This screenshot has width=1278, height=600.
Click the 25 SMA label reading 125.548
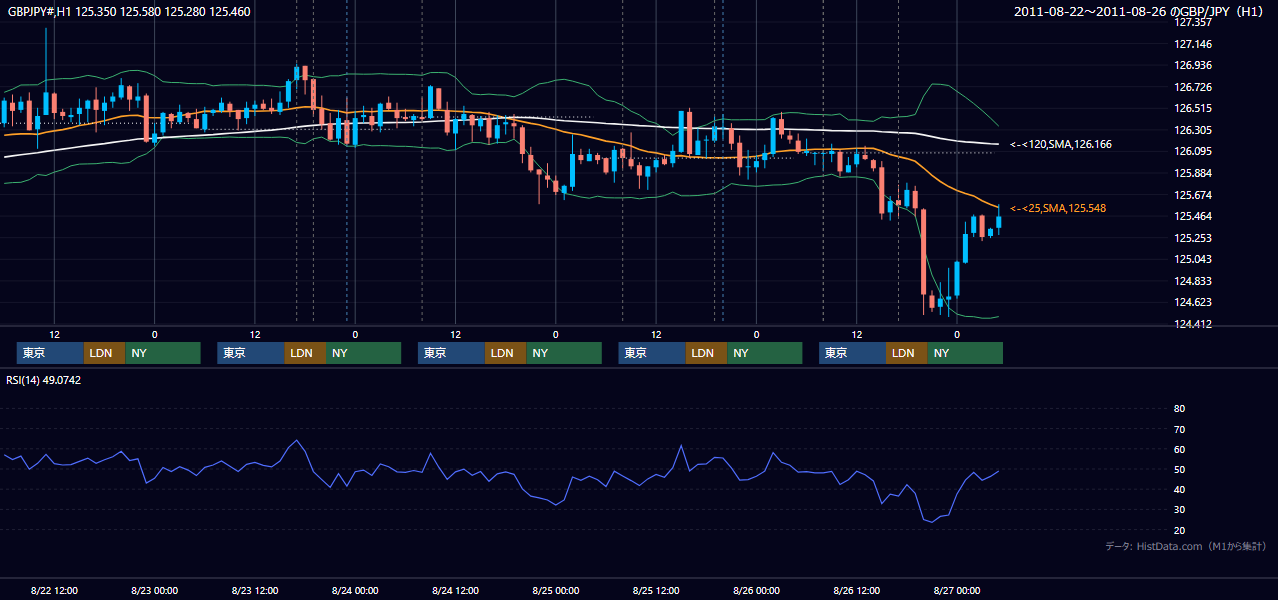click(x=1058, y=208)
